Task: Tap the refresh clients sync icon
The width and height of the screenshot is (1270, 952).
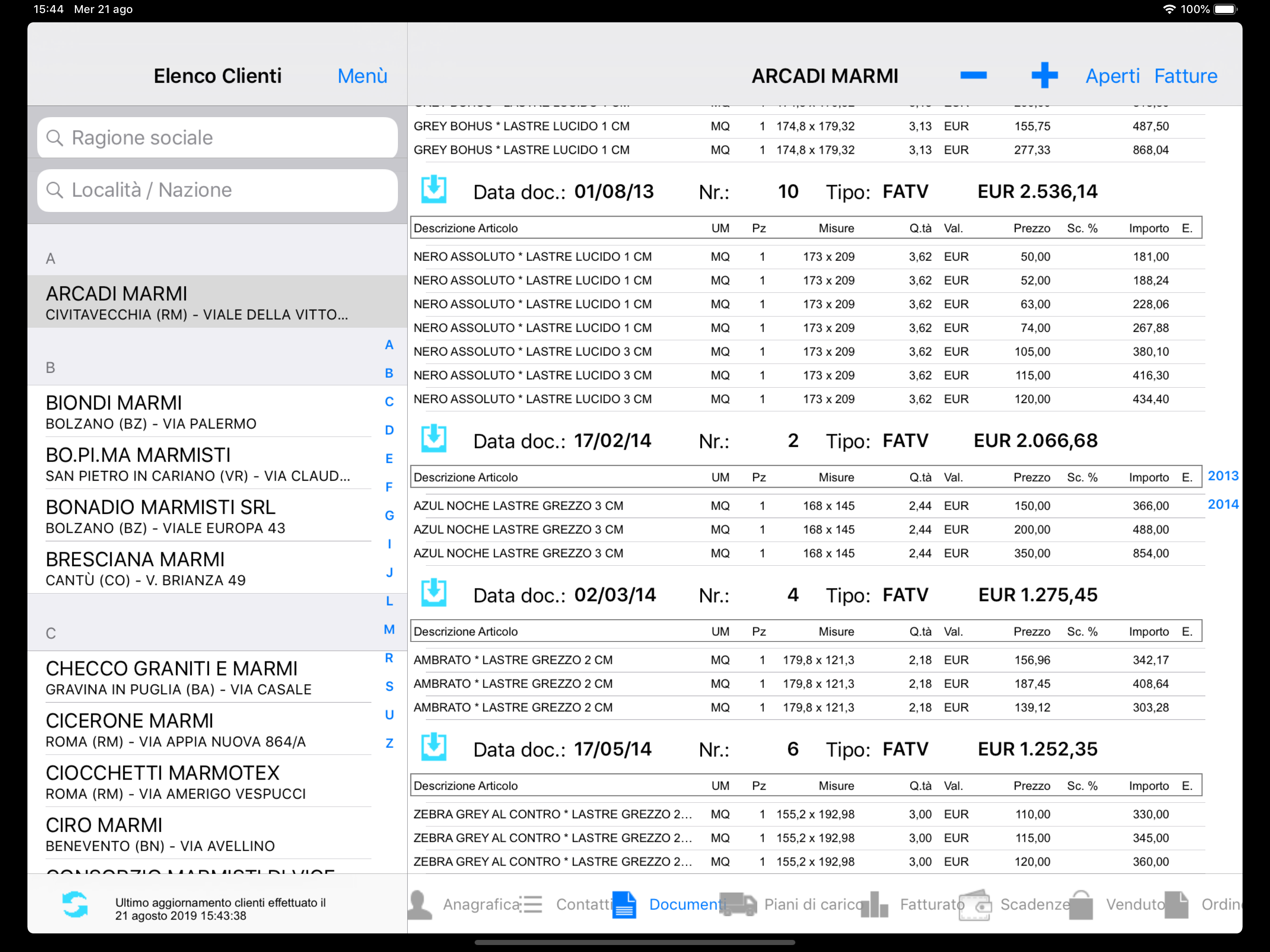Action: pos(75,904)
